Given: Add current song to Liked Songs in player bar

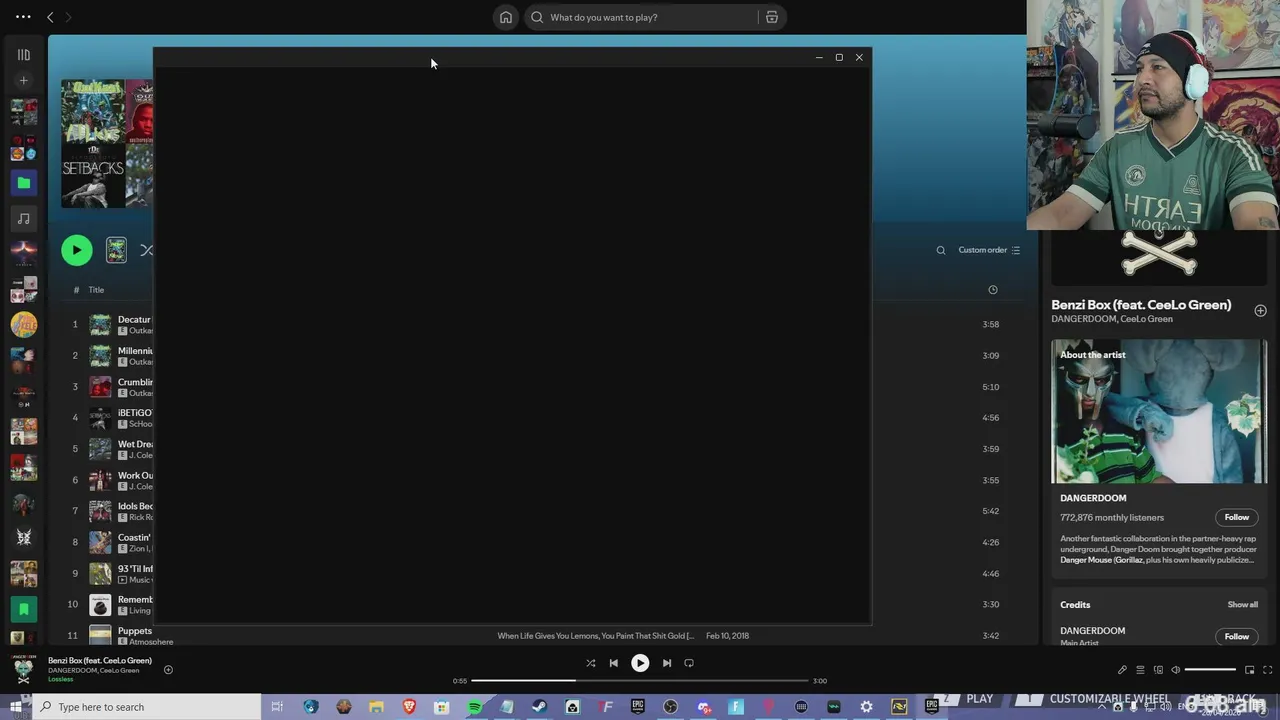Looking at the screenshot, I should click(x=168, y=670).
